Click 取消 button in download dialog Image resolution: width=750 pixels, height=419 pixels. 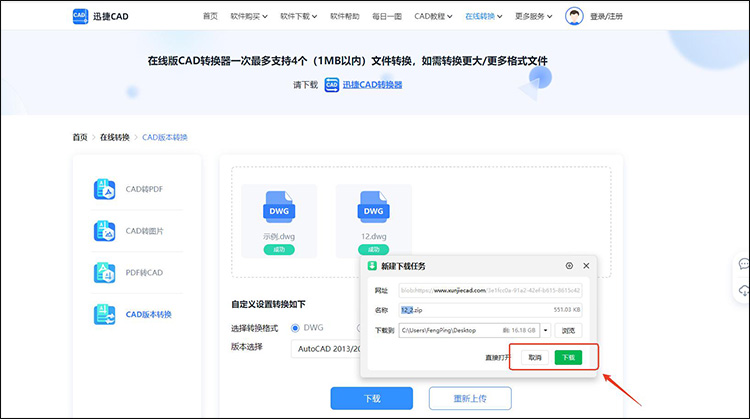[x=535, y=357]
